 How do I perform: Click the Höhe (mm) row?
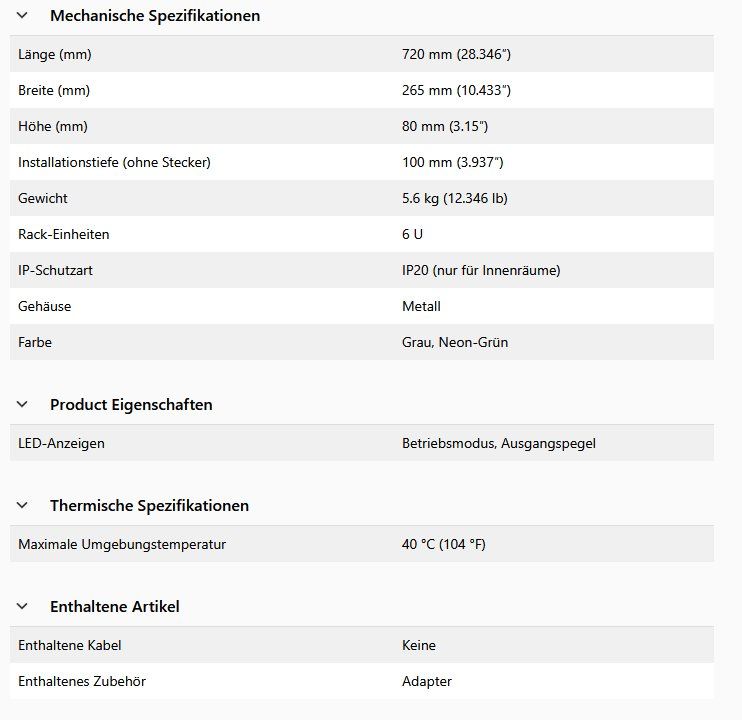pyautogui.click(x=362, y=126)
